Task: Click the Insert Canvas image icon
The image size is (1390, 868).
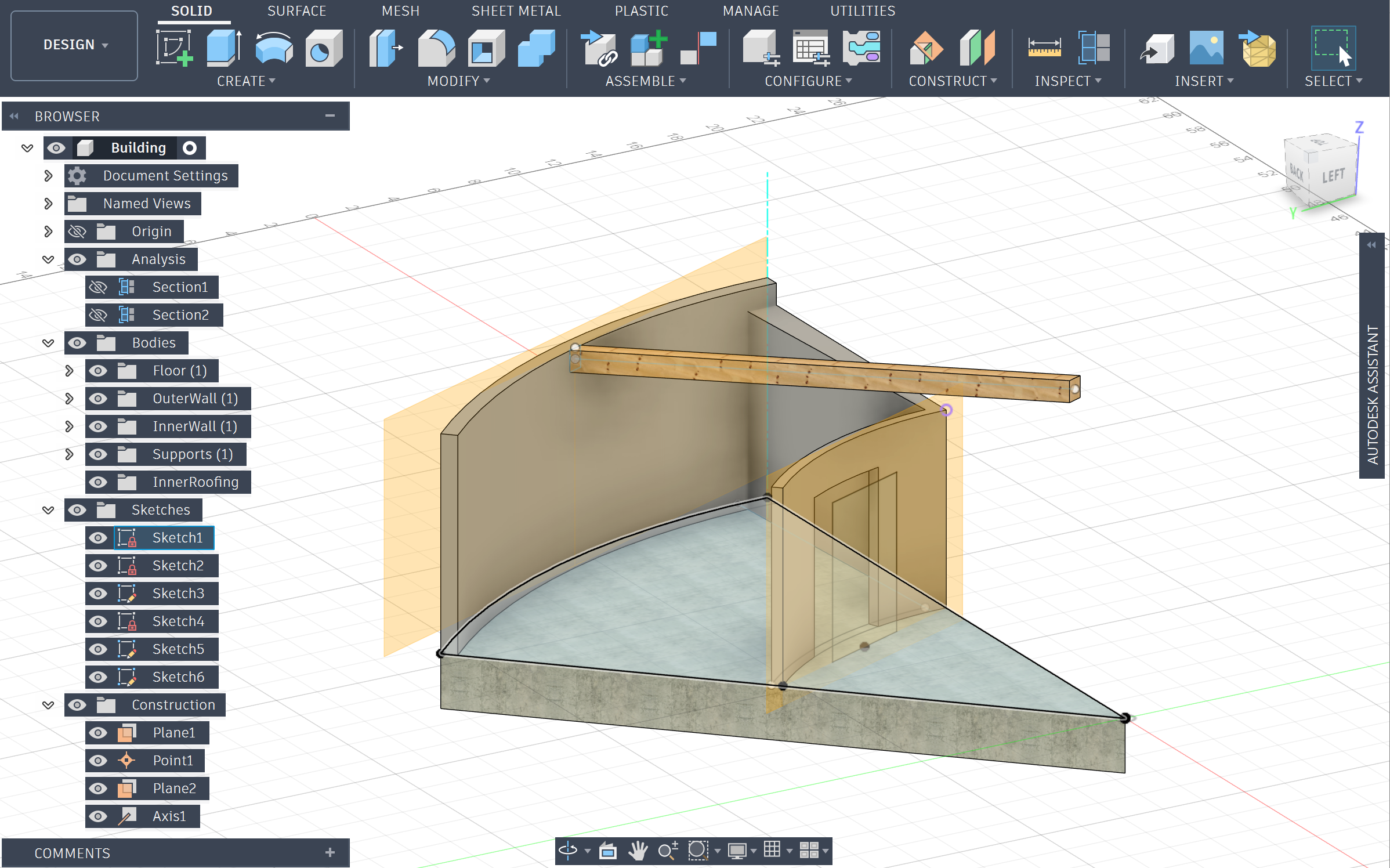Action: [x=1206, y=48]
